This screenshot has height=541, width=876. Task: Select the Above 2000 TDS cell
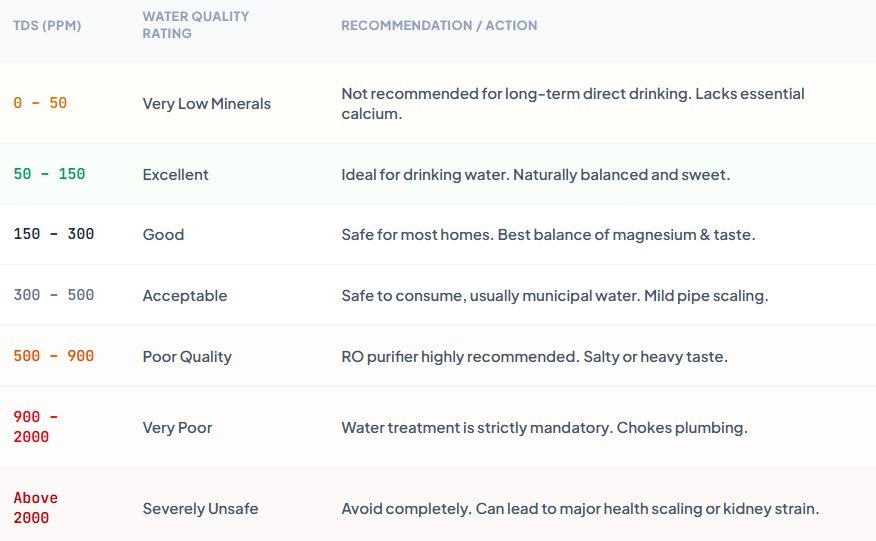click(x=36, y=507)
